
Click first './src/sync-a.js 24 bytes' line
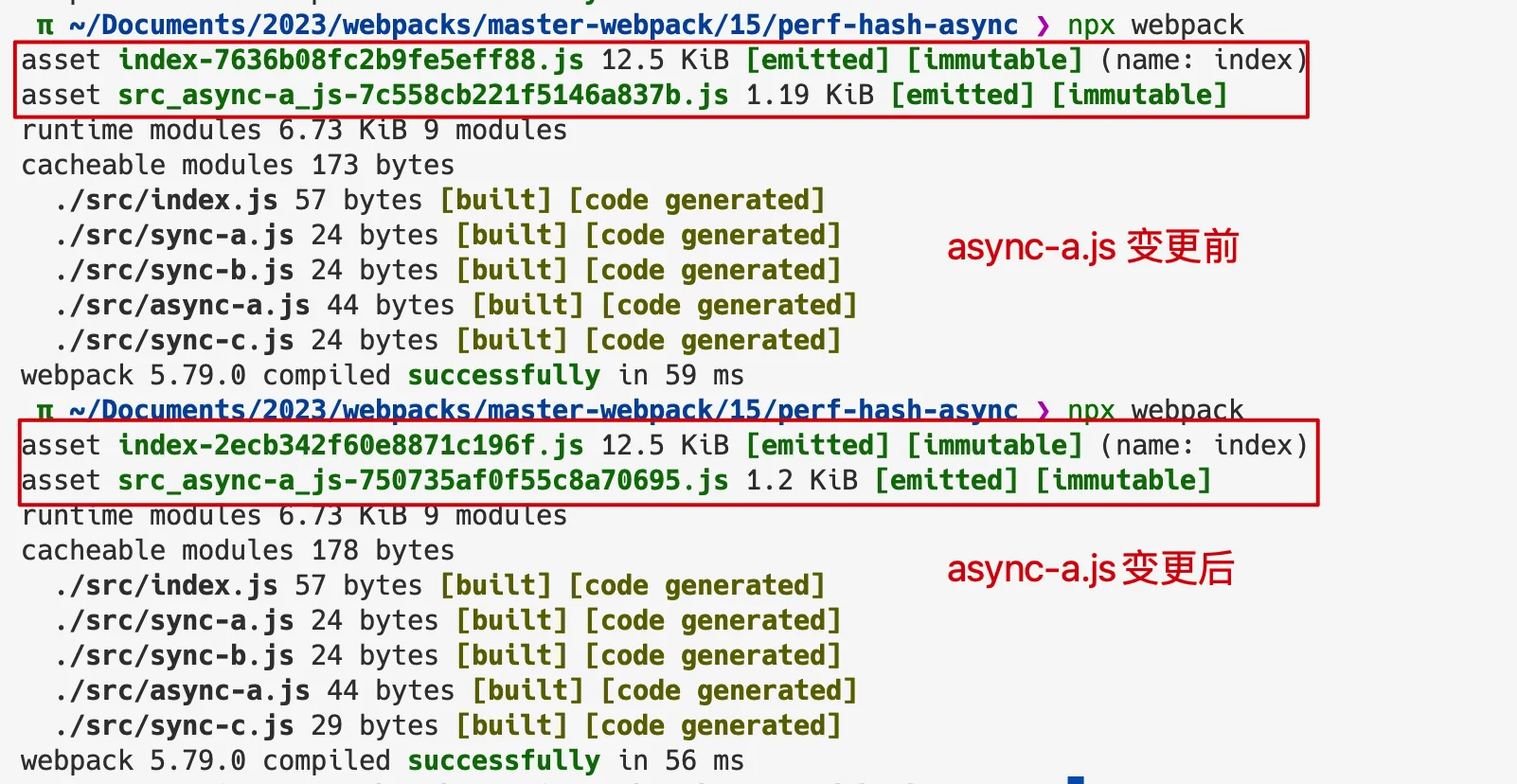click(448, 235)
